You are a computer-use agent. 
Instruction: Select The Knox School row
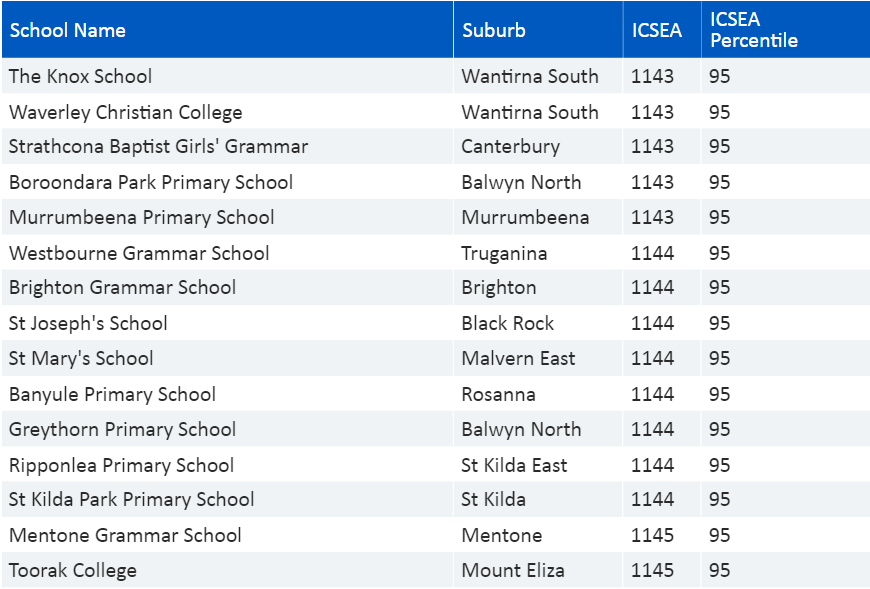click(435, 76)
